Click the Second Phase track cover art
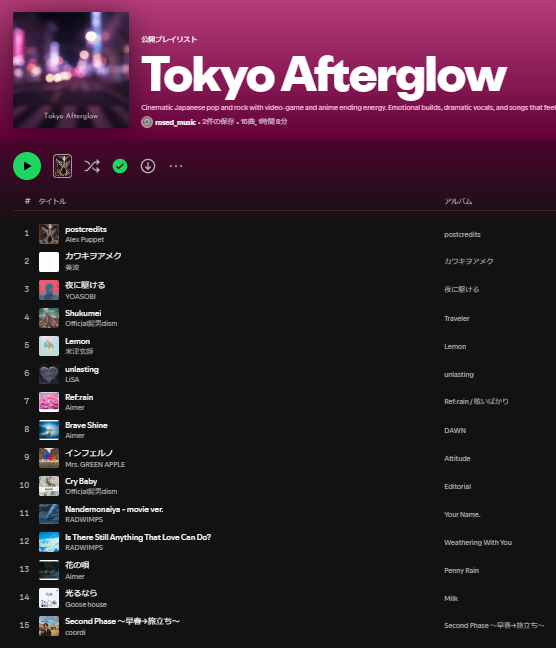This screenshot has width=556, height=648. coord(49,626)
